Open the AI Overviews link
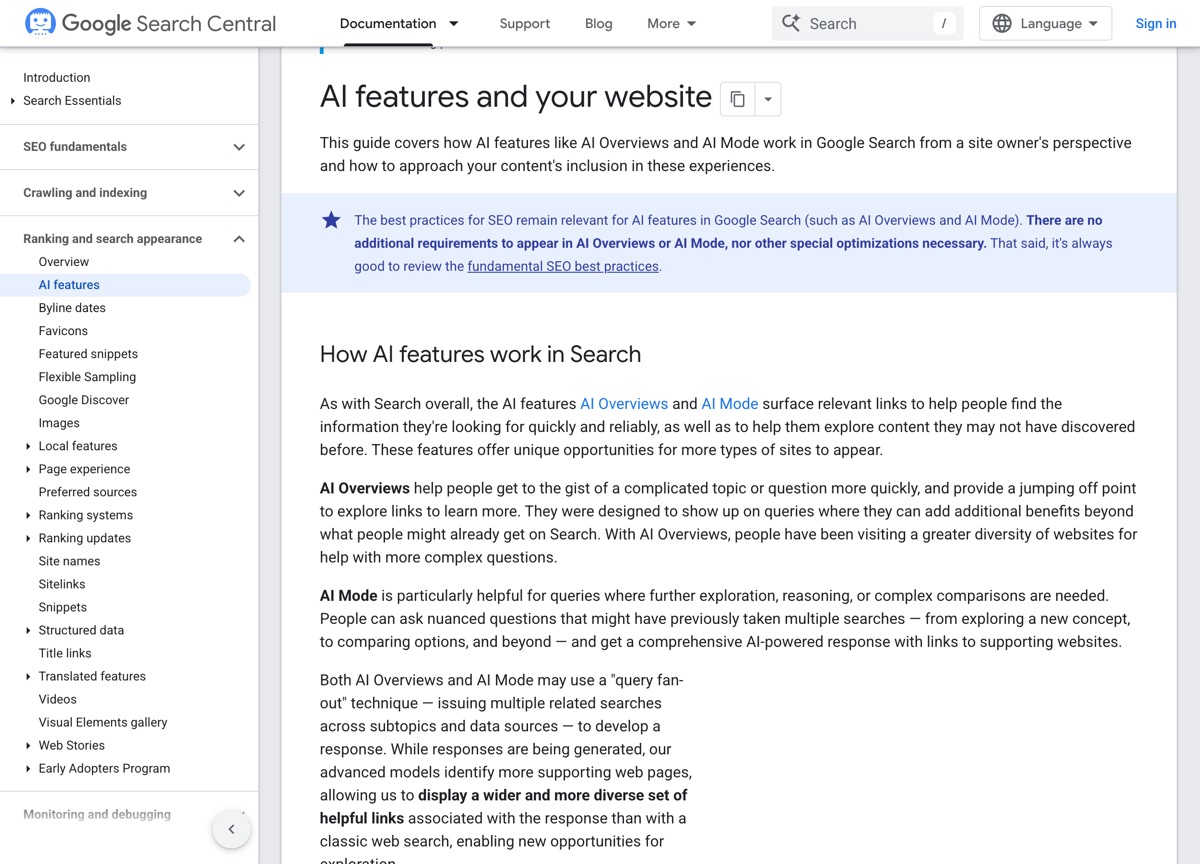 [624, 404]
